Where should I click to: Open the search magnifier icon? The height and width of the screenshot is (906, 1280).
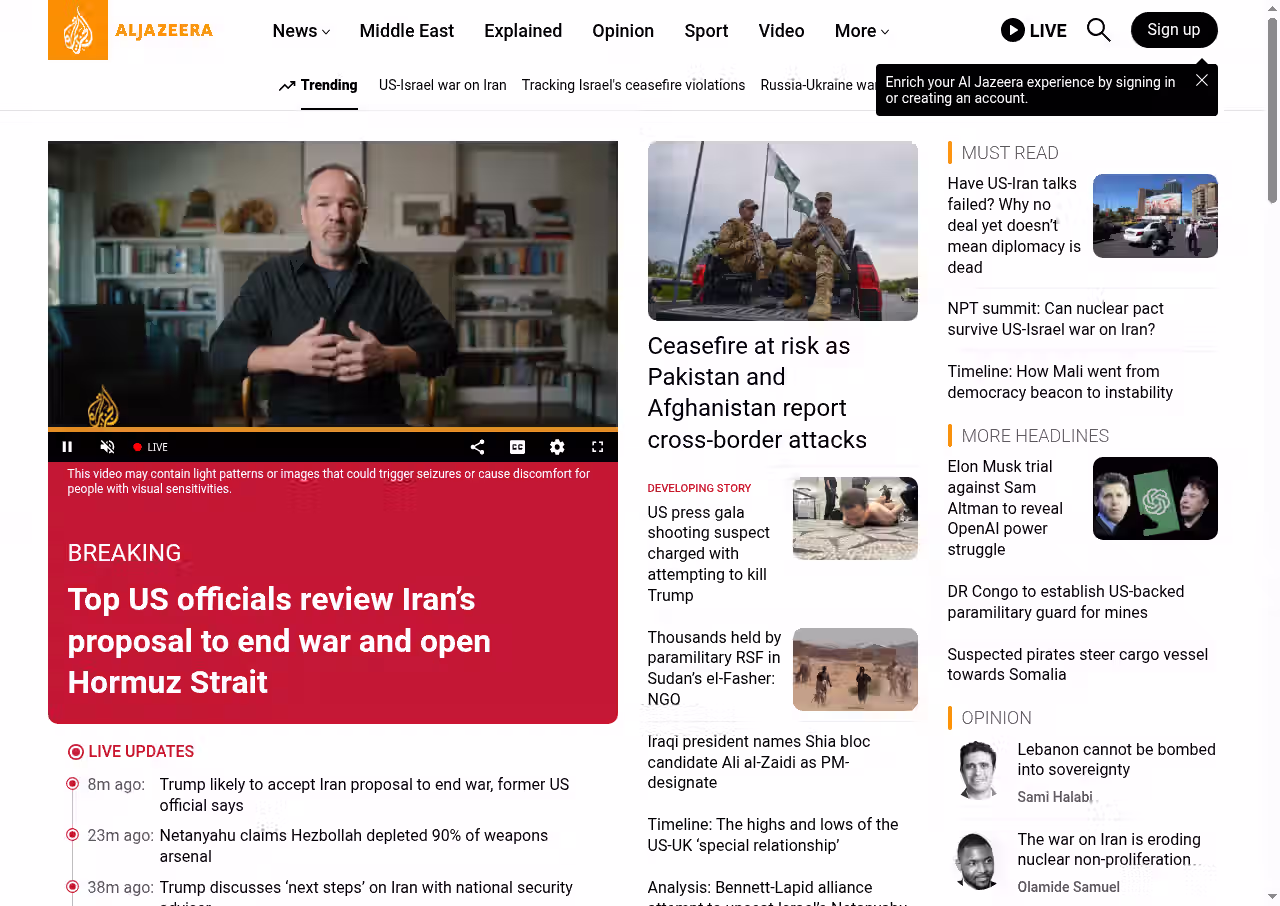coord(1098,30)
